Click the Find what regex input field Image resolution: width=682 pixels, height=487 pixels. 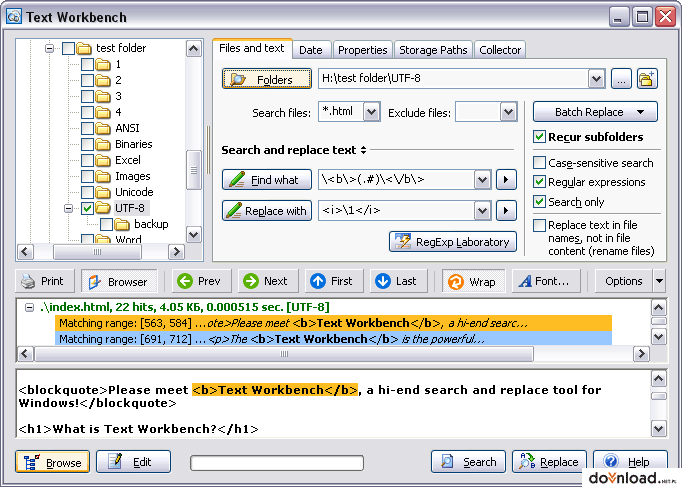396,180
